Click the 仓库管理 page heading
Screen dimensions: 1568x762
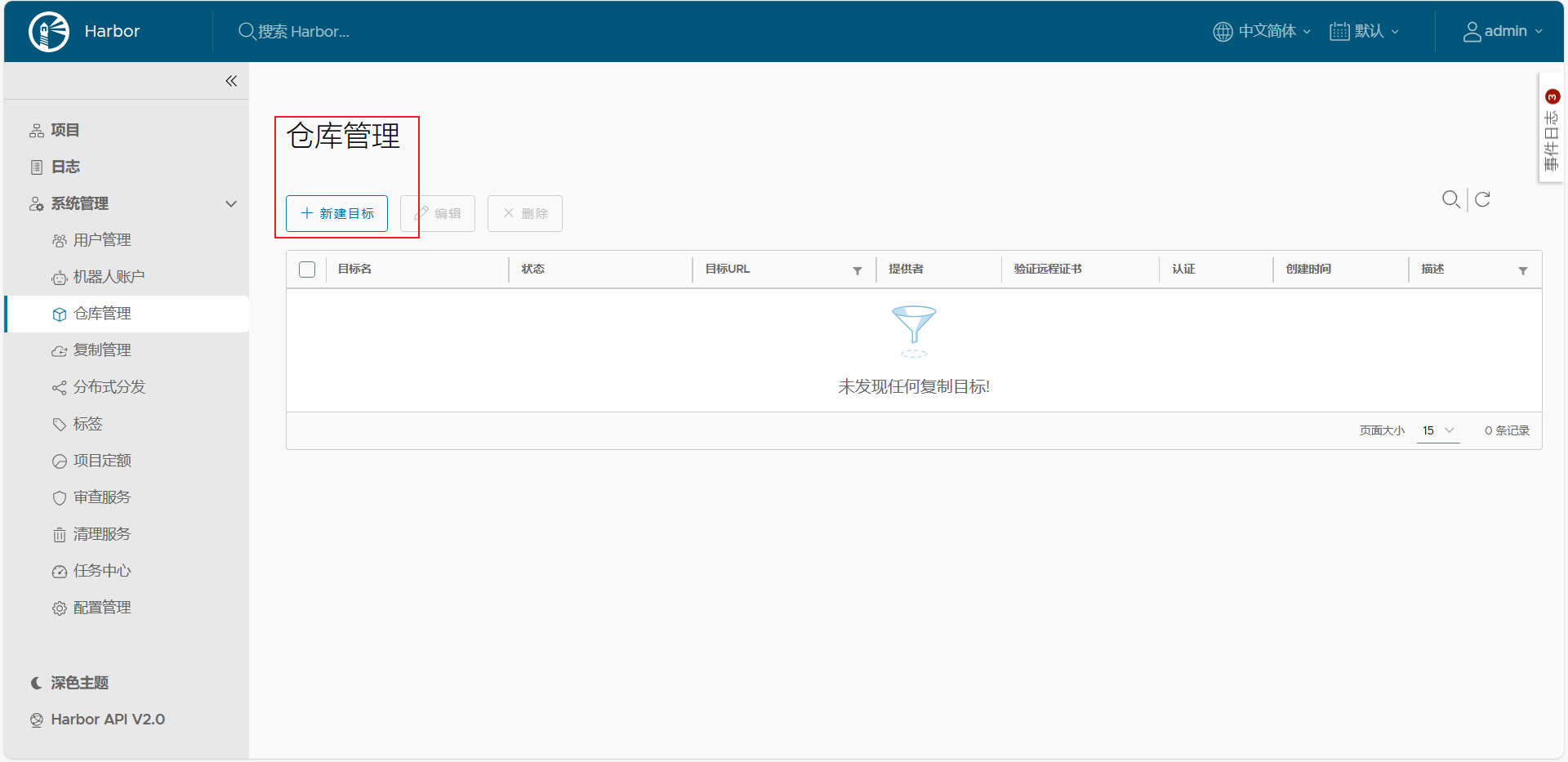click(344, 136)
